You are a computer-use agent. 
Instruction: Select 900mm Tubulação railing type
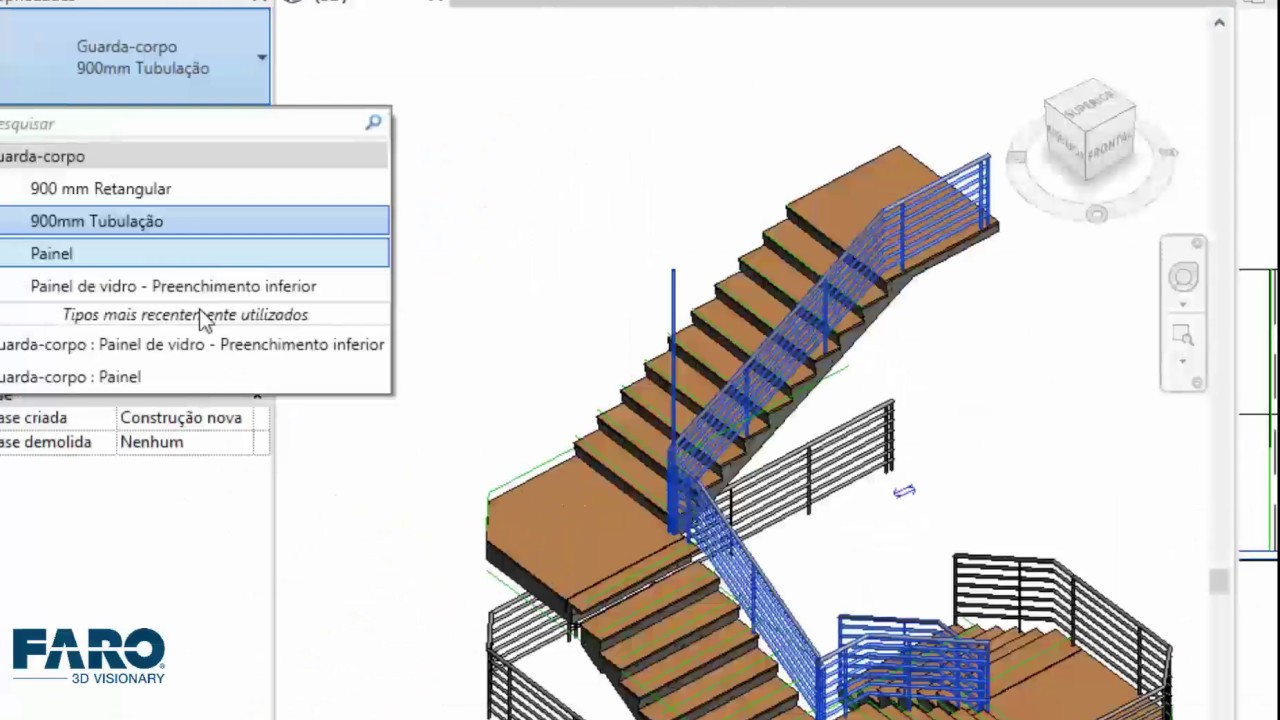coord(194,221)
